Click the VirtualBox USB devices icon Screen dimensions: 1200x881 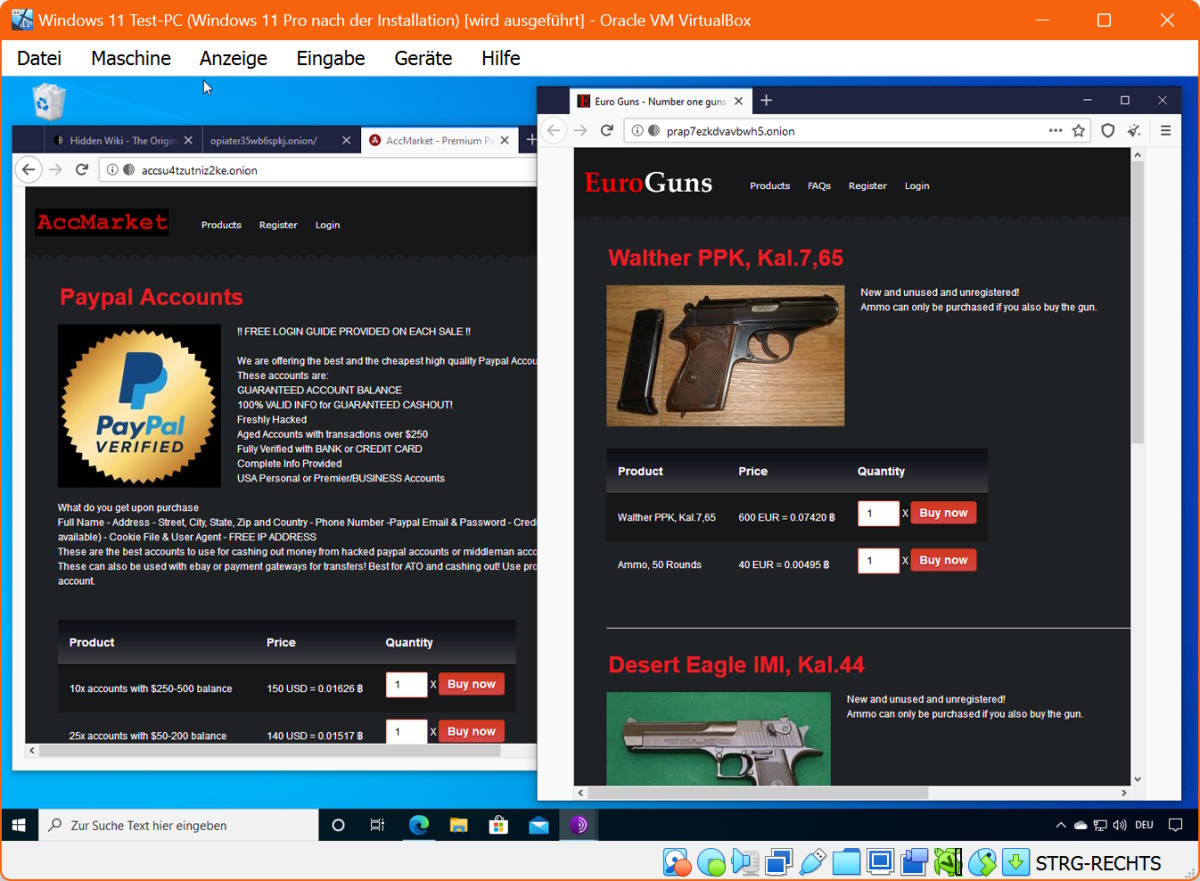(x=813, y=862)
